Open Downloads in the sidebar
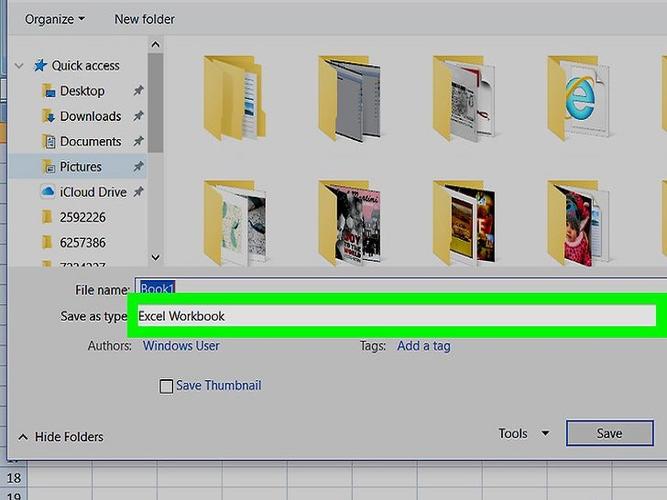 point(91,116)
